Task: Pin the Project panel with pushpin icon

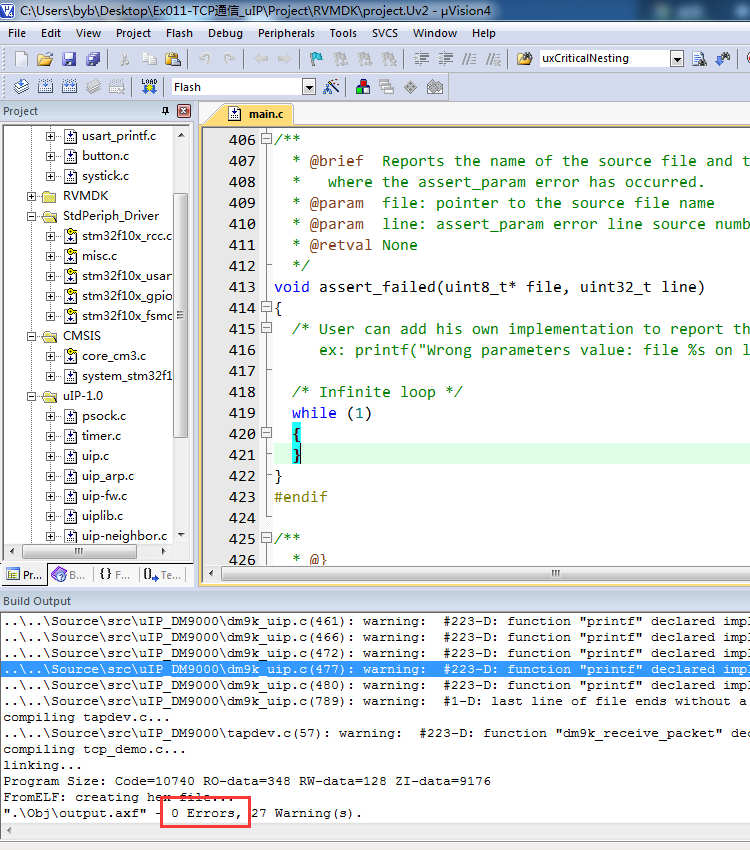Action: click(x=166, y=111)
